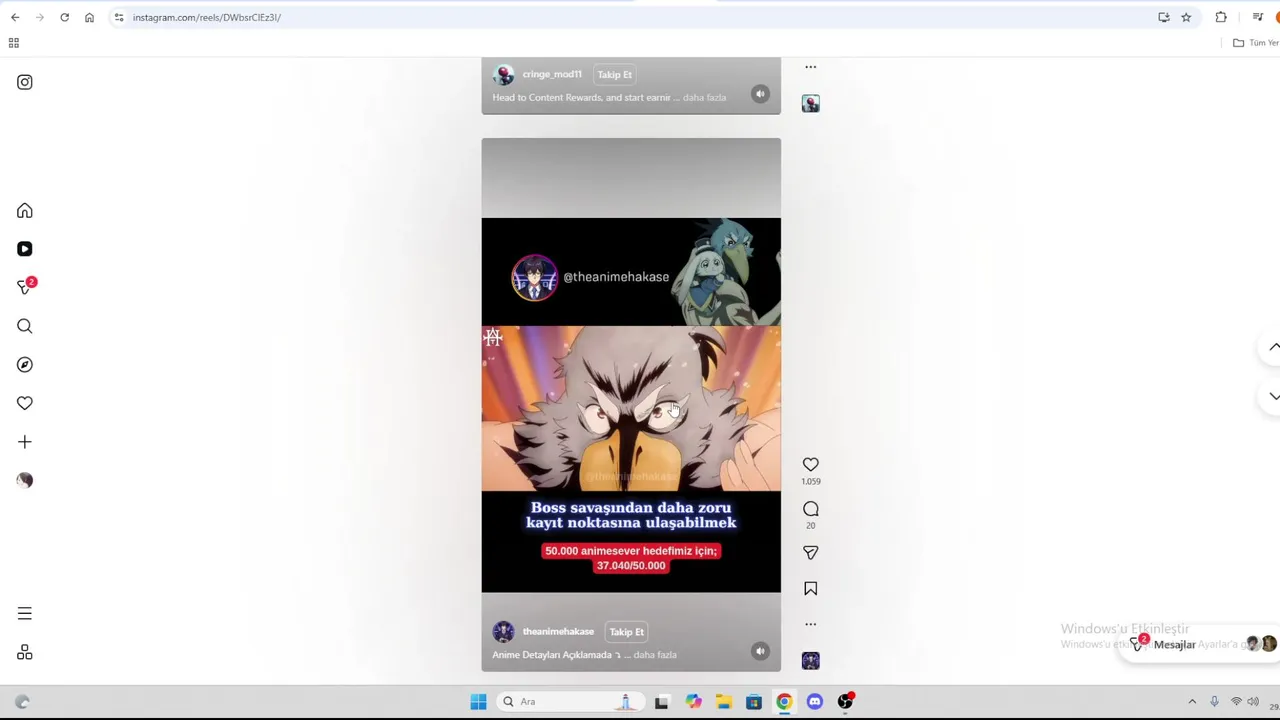Open audio thumbnail of theanimehakase reel
This screenshot has width=1280, height=720.
[811, 660]
